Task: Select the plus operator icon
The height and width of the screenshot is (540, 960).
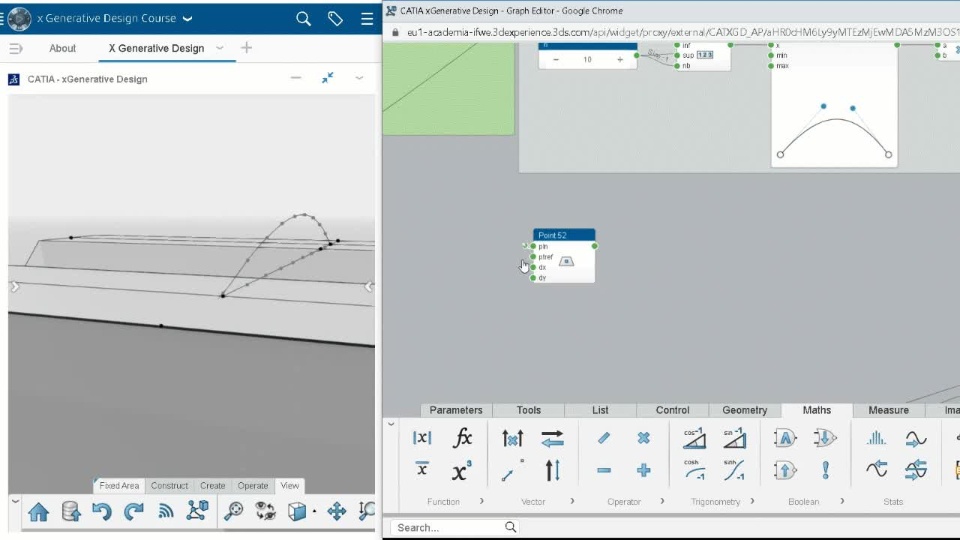Action: (x=643, y=470)
